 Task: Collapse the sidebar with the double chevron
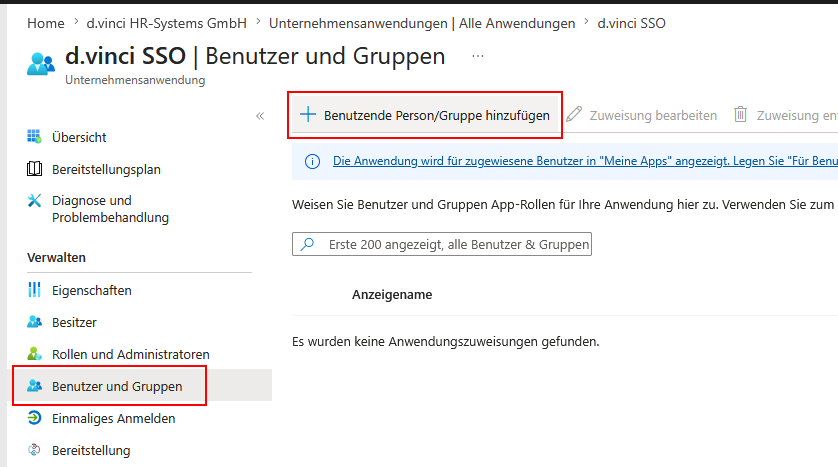[x=260, y=116]
